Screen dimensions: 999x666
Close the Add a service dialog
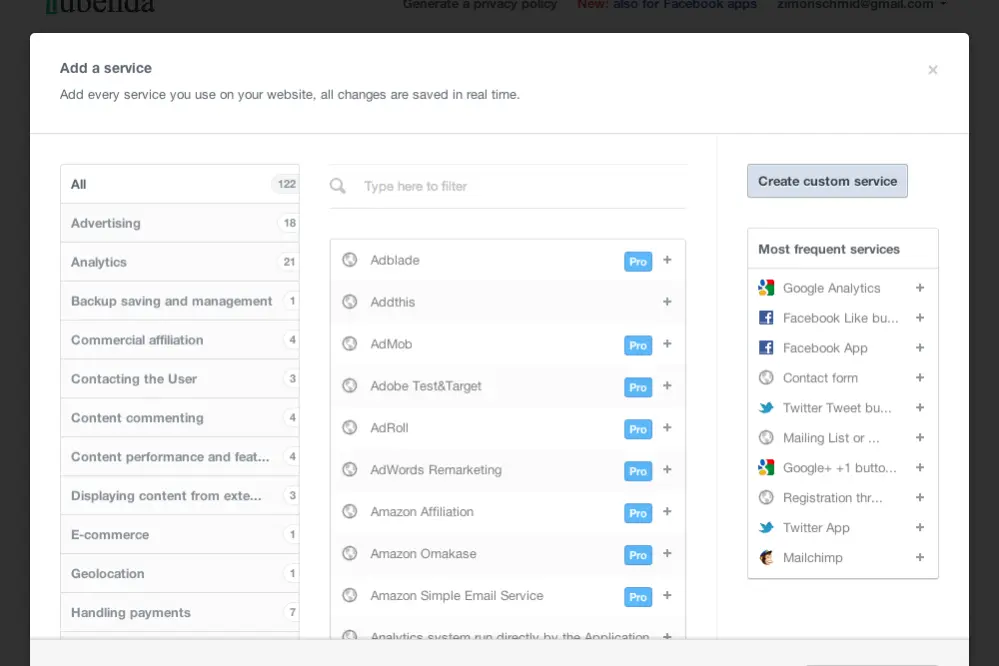932,70
